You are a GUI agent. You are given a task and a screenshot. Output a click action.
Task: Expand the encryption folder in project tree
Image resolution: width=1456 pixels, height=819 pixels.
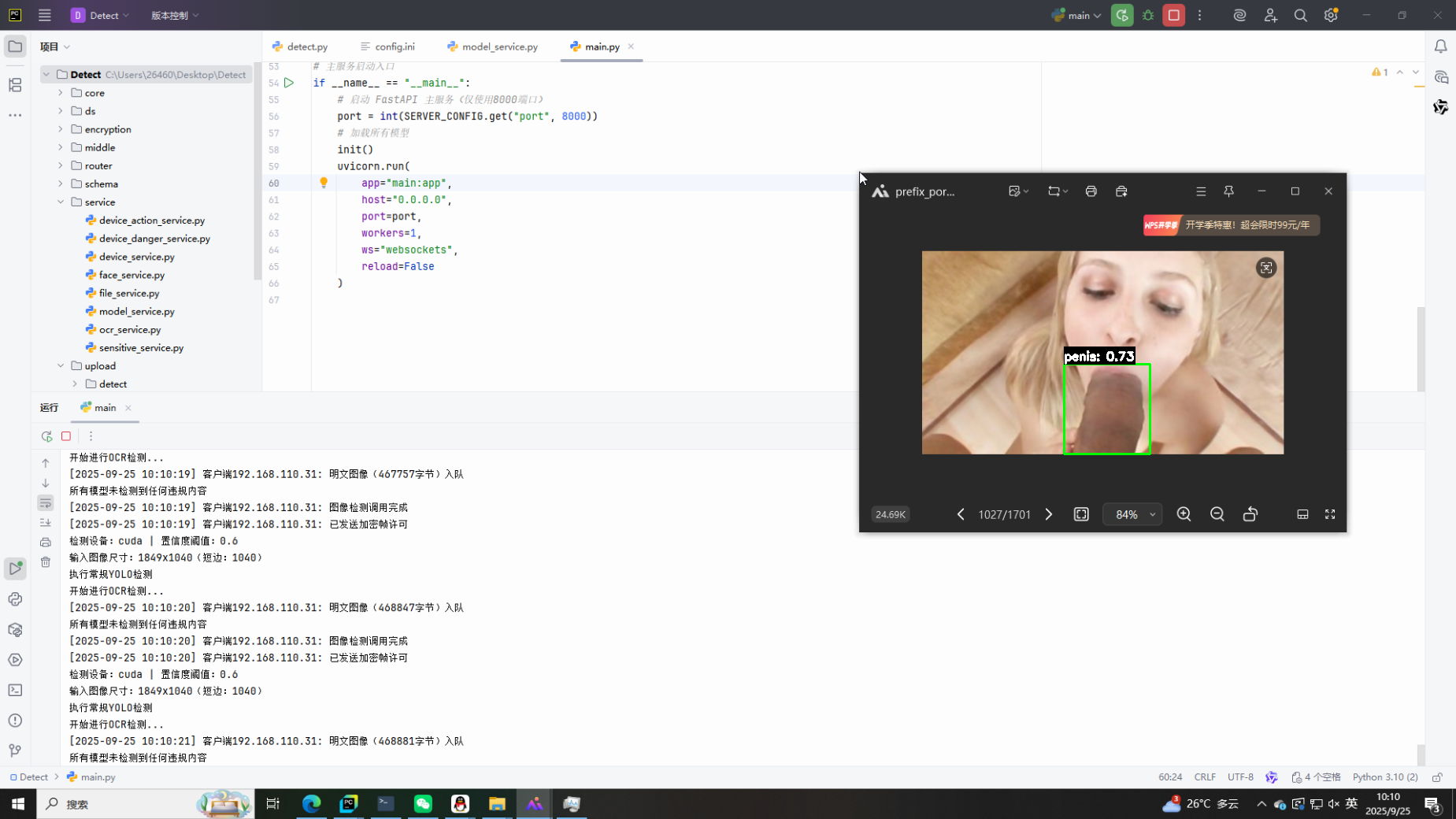click(x=61, y=129)
